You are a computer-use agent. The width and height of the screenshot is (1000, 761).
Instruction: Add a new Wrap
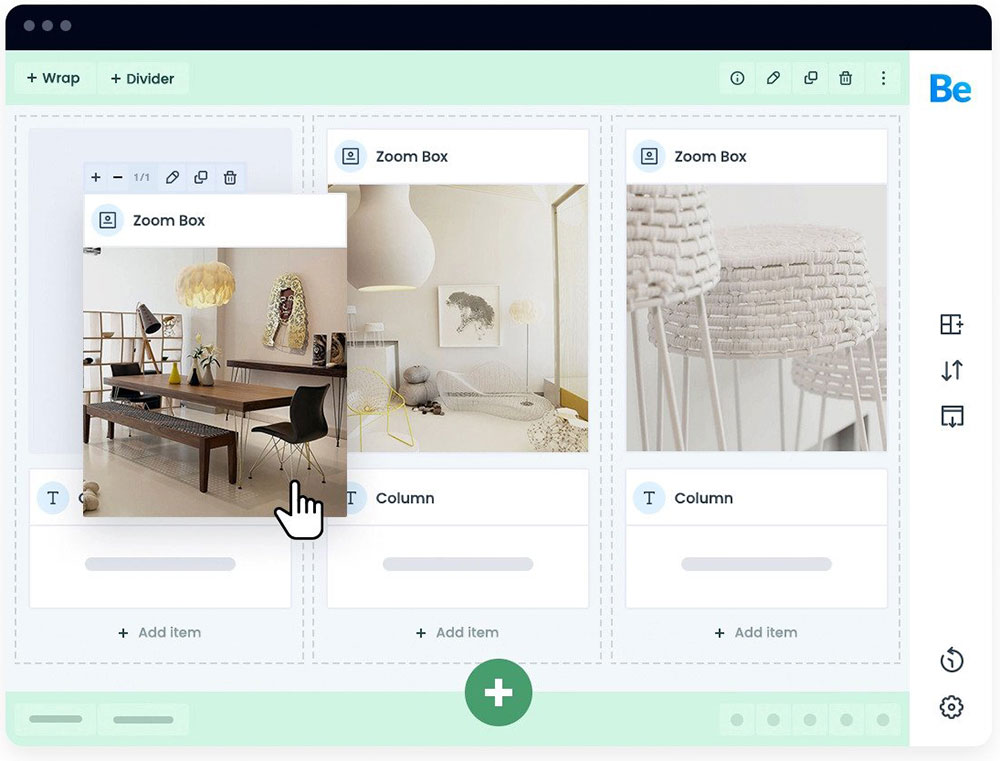tap(53, 78)
